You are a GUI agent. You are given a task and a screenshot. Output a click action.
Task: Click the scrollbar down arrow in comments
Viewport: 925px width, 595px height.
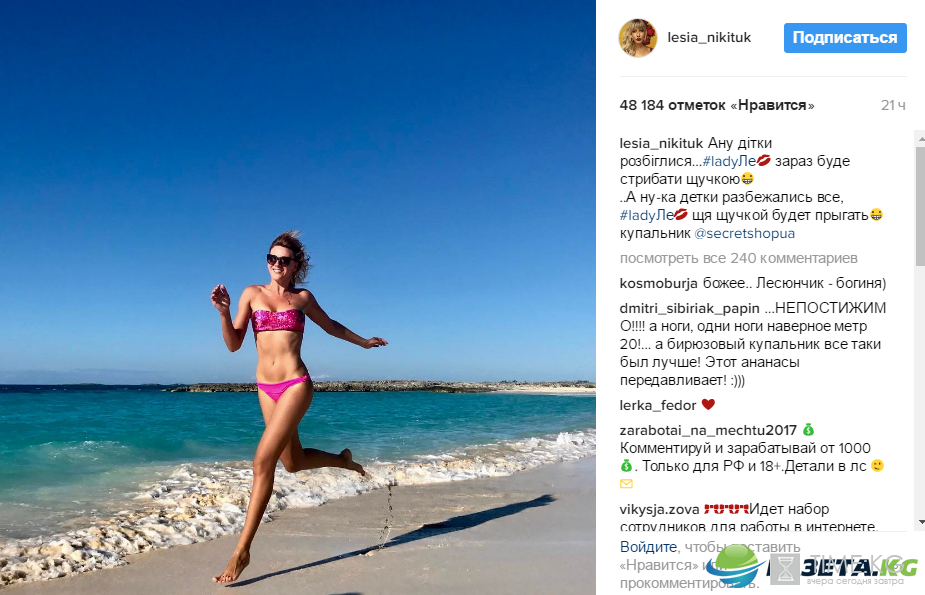coord(920,522)
